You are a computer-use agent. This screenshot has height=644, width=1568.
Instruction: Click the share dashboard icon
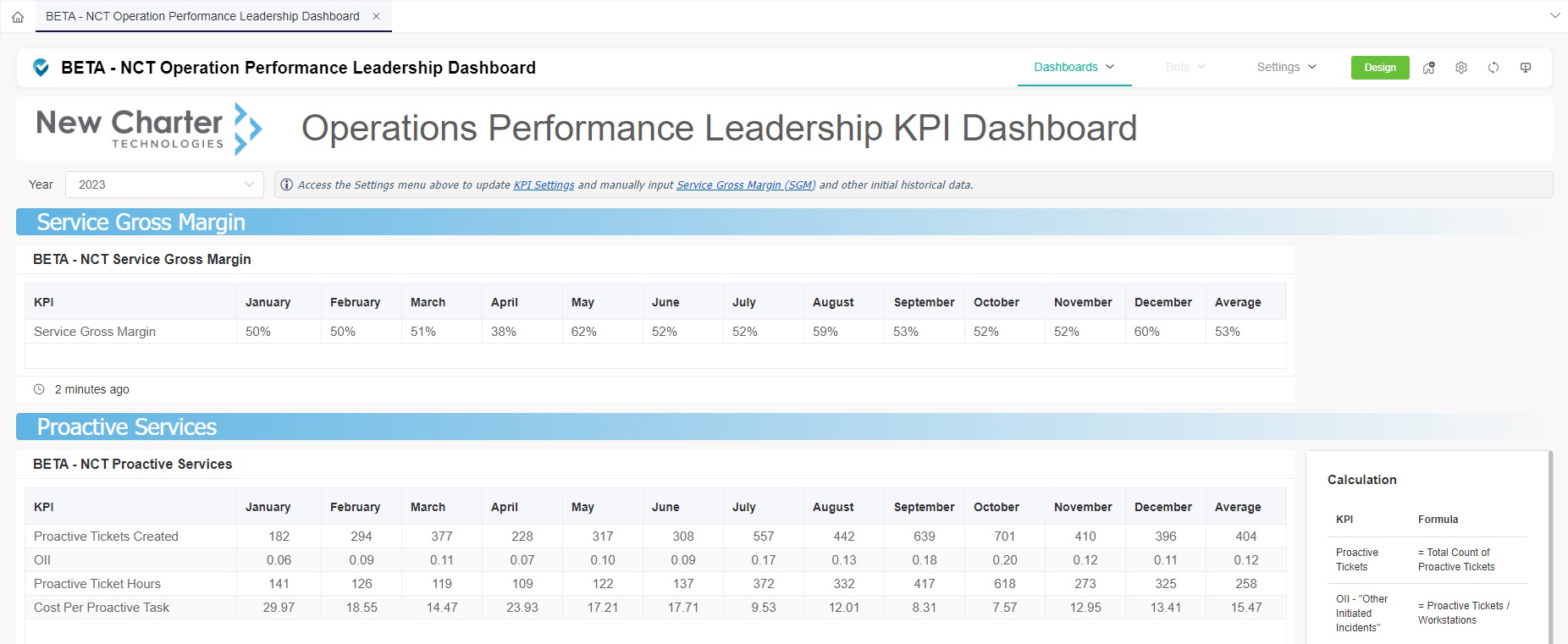(1429, 68)
